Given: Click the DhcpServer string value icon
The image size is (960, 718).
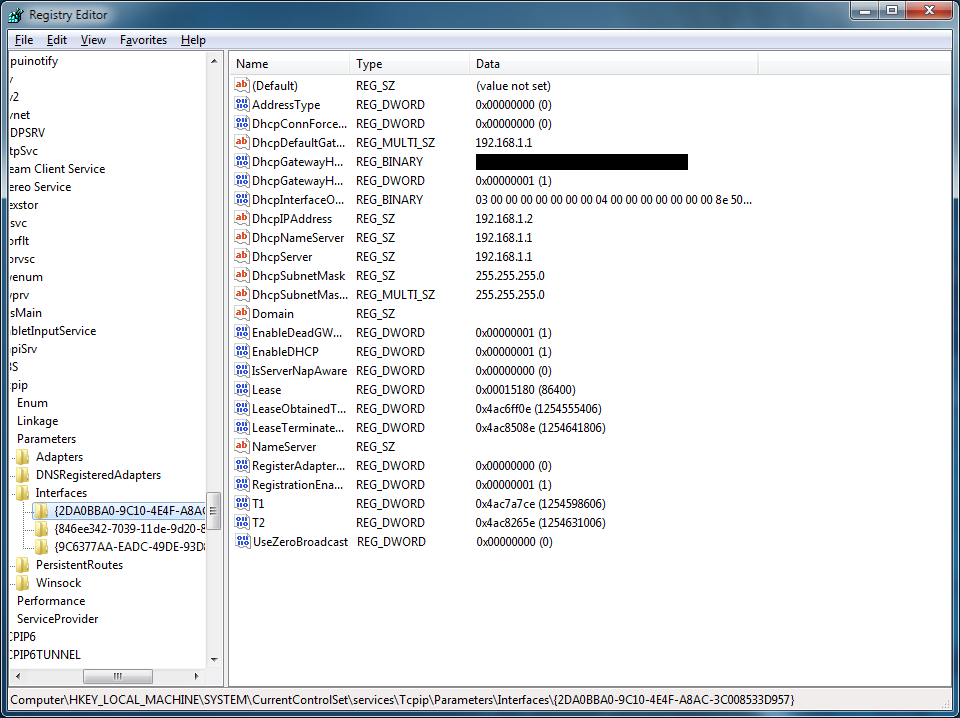Looking at the screenshot, I should pos(242,256).
